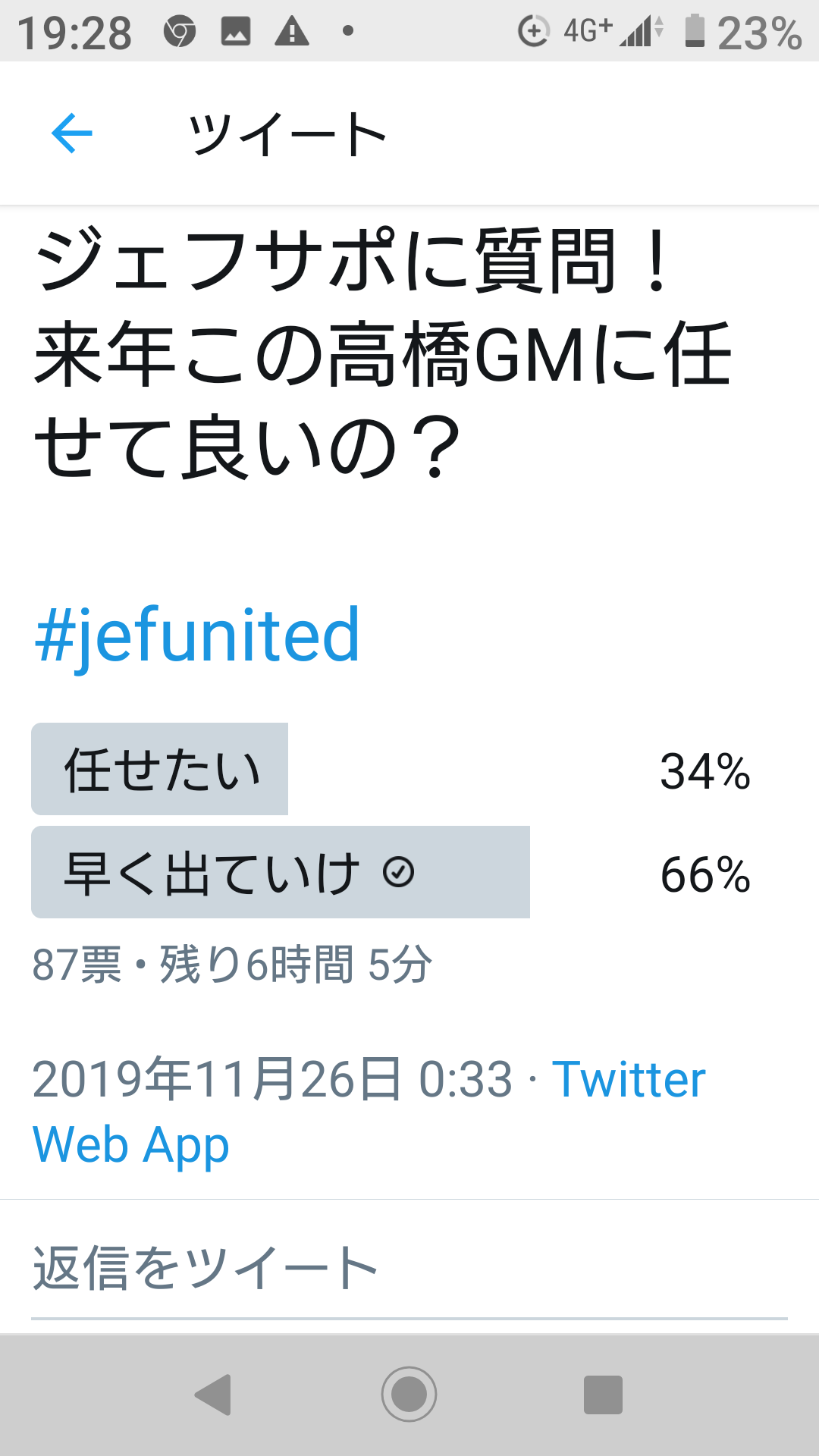Viewport: 819px width, 1456px height.
Task: Tap the data saver status icon
Action: click(x=533, y=32)
